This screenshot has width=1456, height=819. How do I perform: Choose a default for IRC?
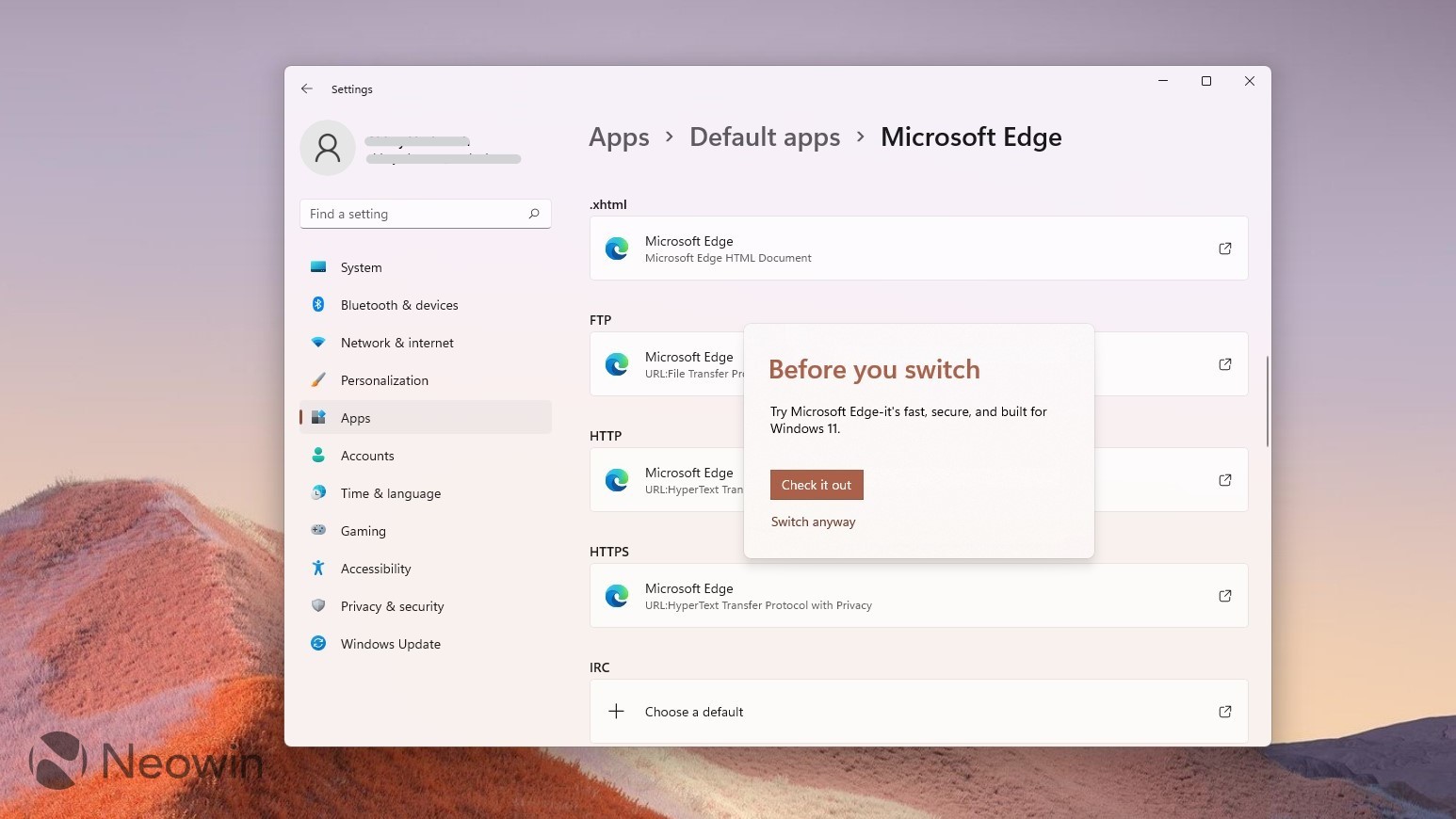pyautogui.click(x=919, y=712)
